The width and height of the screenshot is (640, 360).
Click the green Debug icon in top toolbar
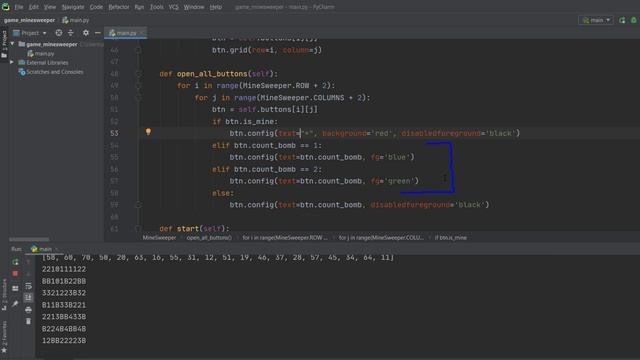[634, 20]
